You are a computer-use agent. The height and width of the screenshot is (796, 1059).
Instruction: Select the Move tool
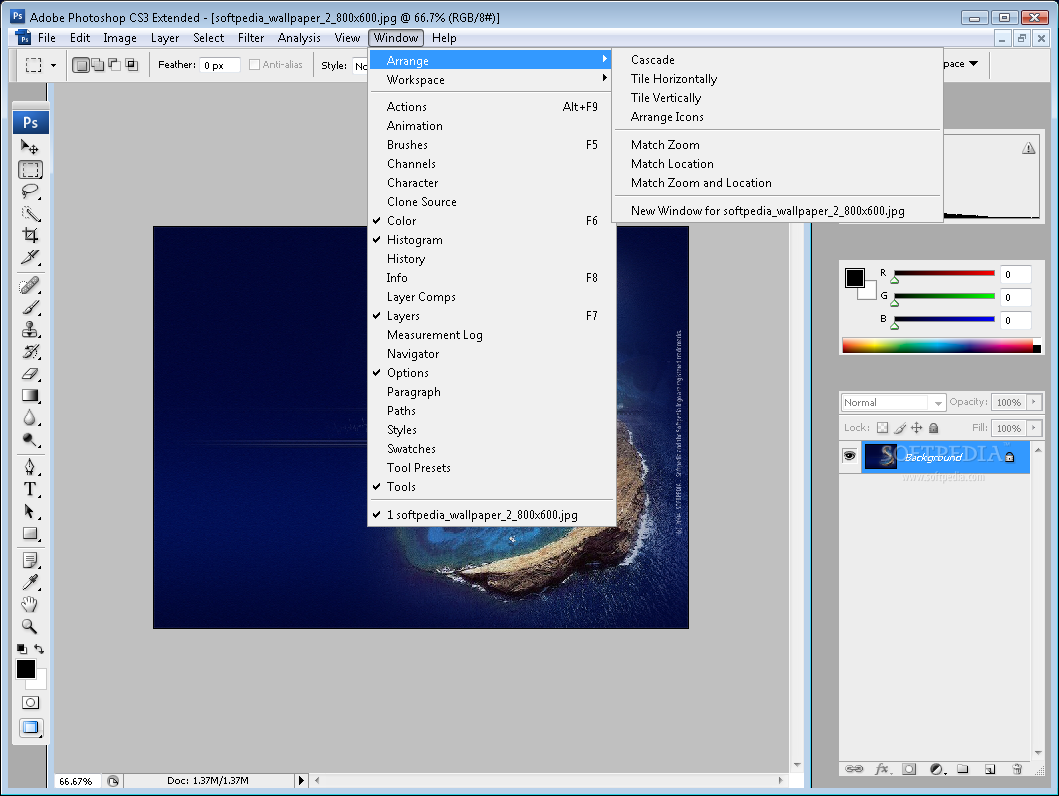click(30, 148)
